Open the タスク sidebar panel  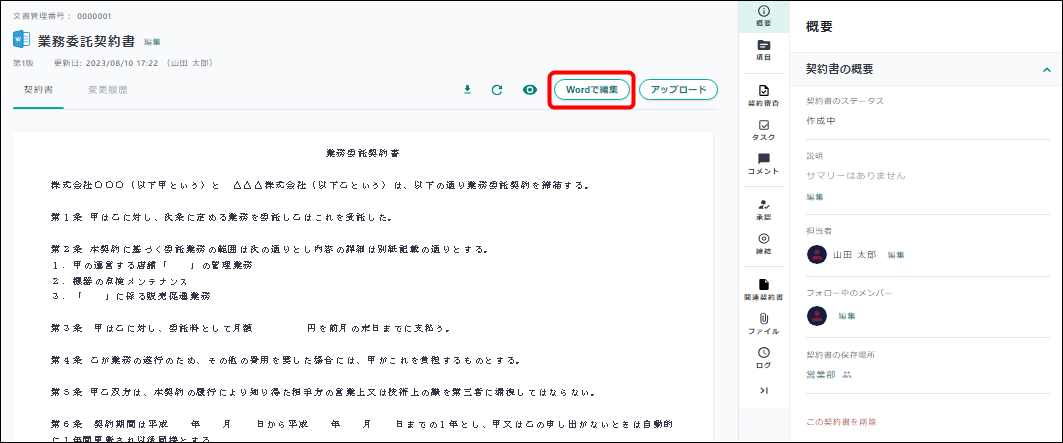(764, 130)
